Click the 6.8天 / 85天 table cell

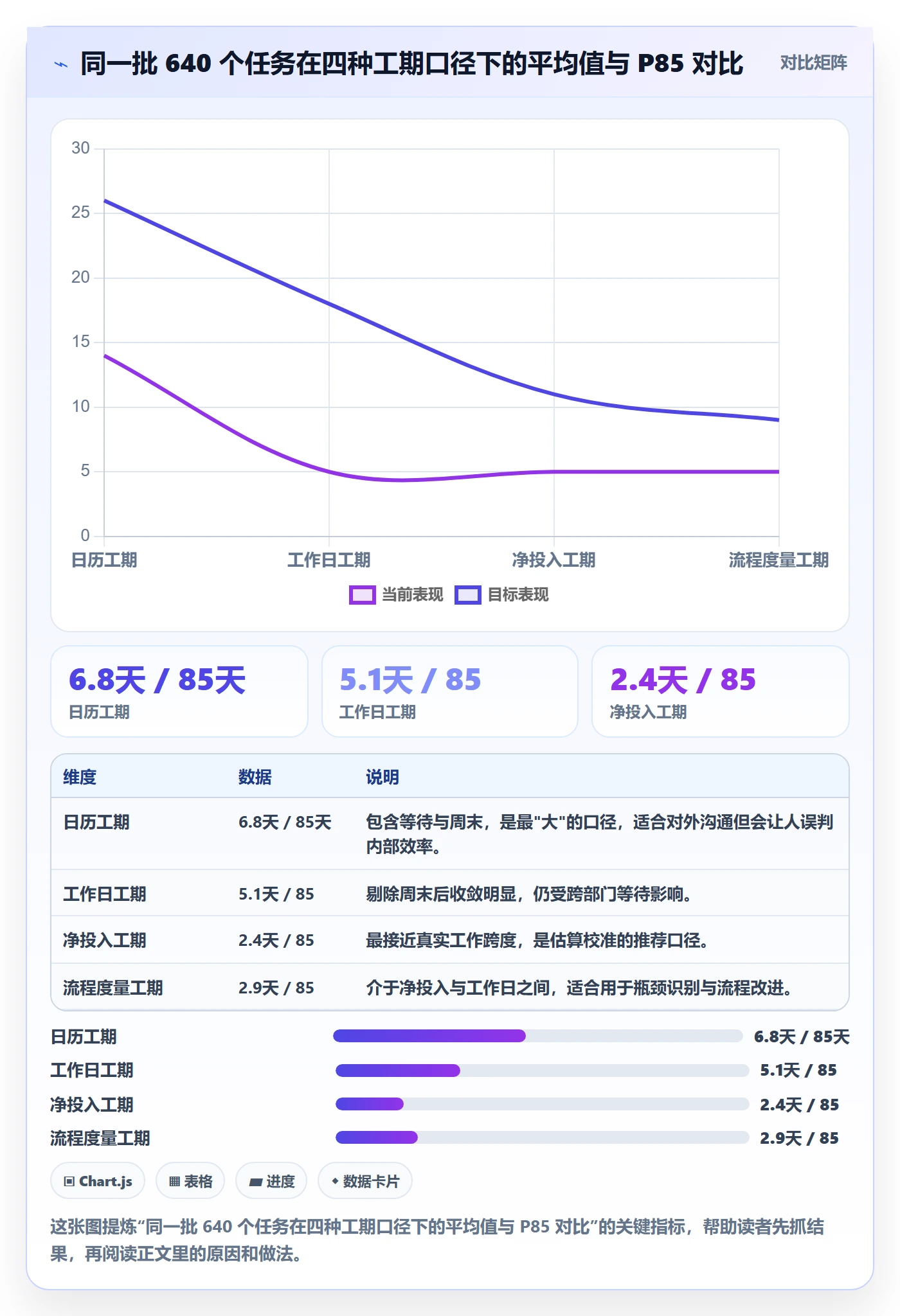point(285,822)
